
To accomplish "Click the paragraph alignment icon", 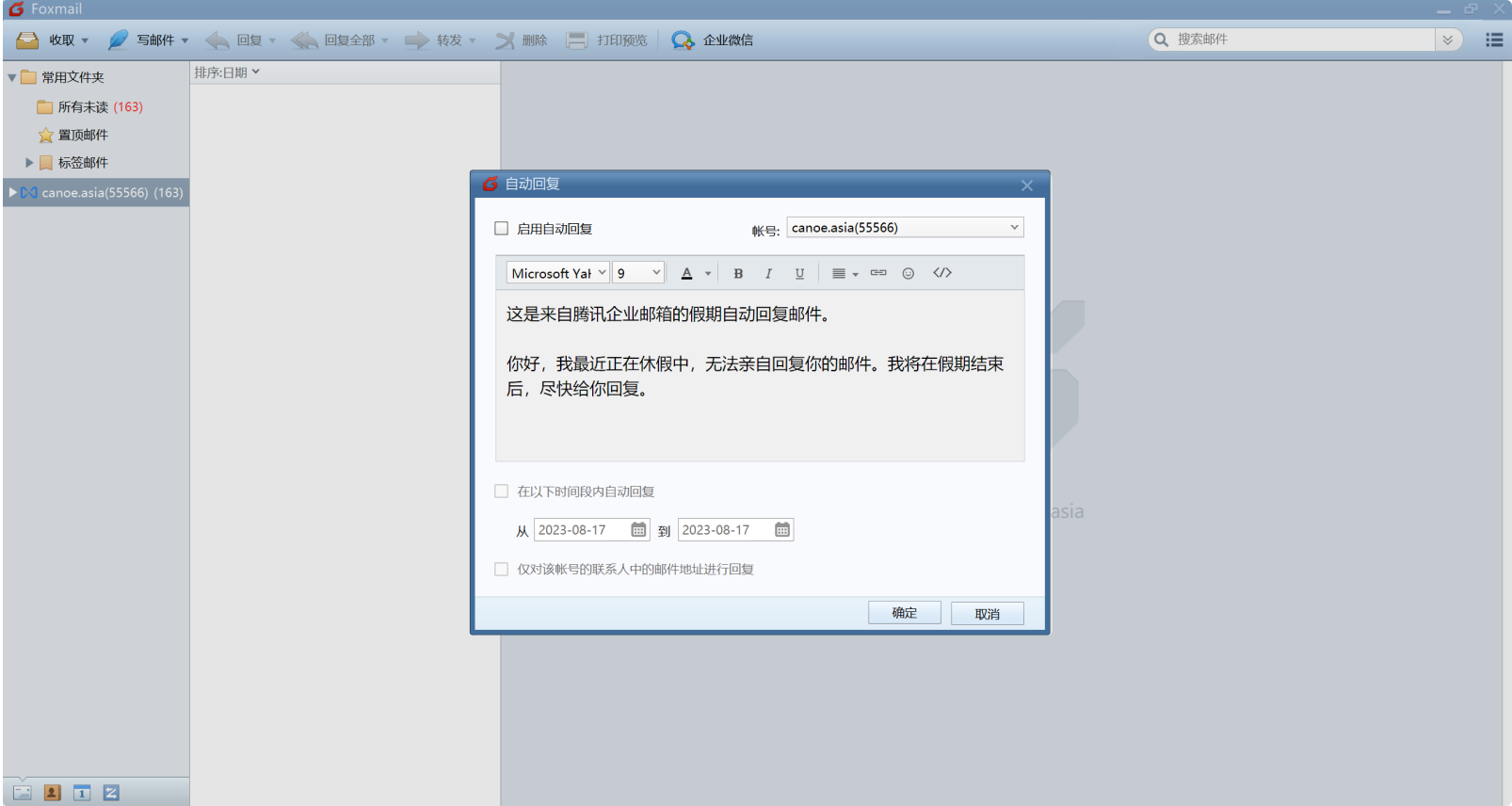I will click(x=839, y=273).
